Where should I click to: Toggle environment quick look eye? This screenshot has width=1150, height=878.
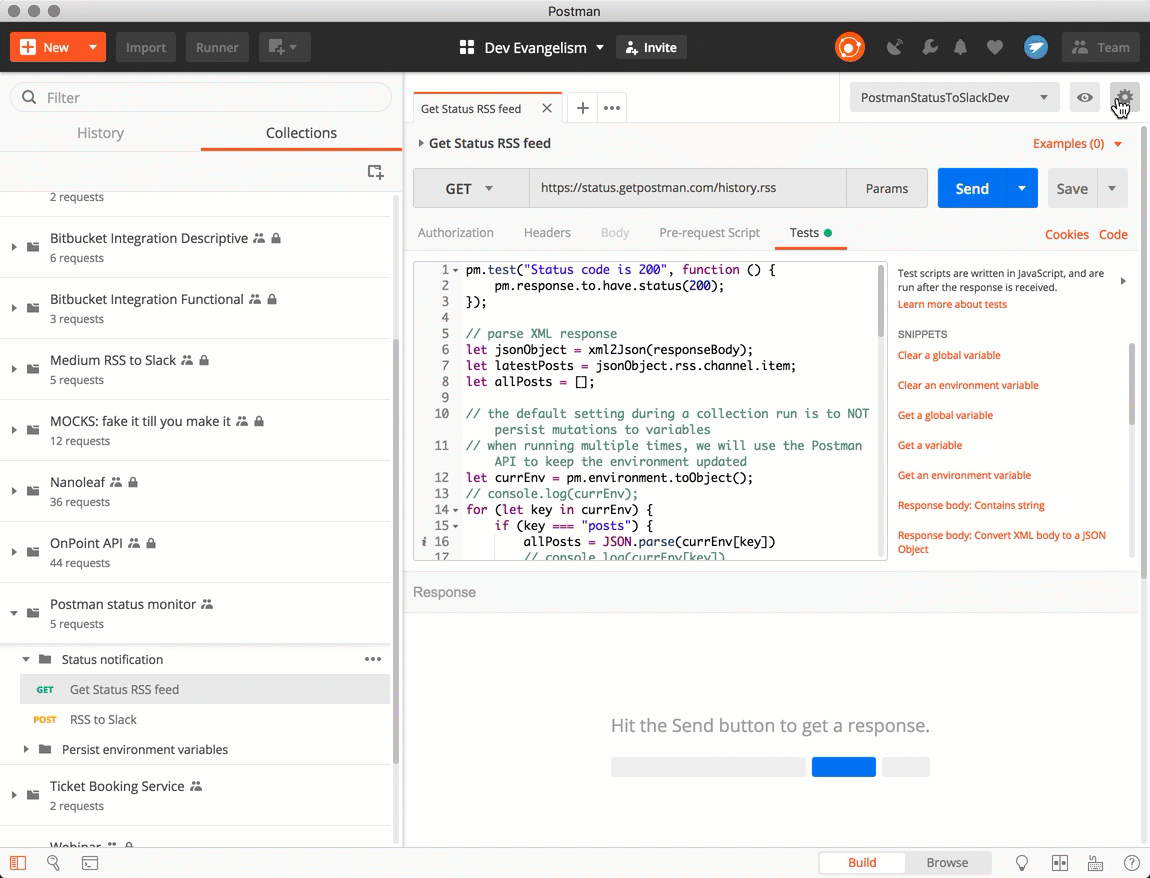click(x=1085, y=98)
